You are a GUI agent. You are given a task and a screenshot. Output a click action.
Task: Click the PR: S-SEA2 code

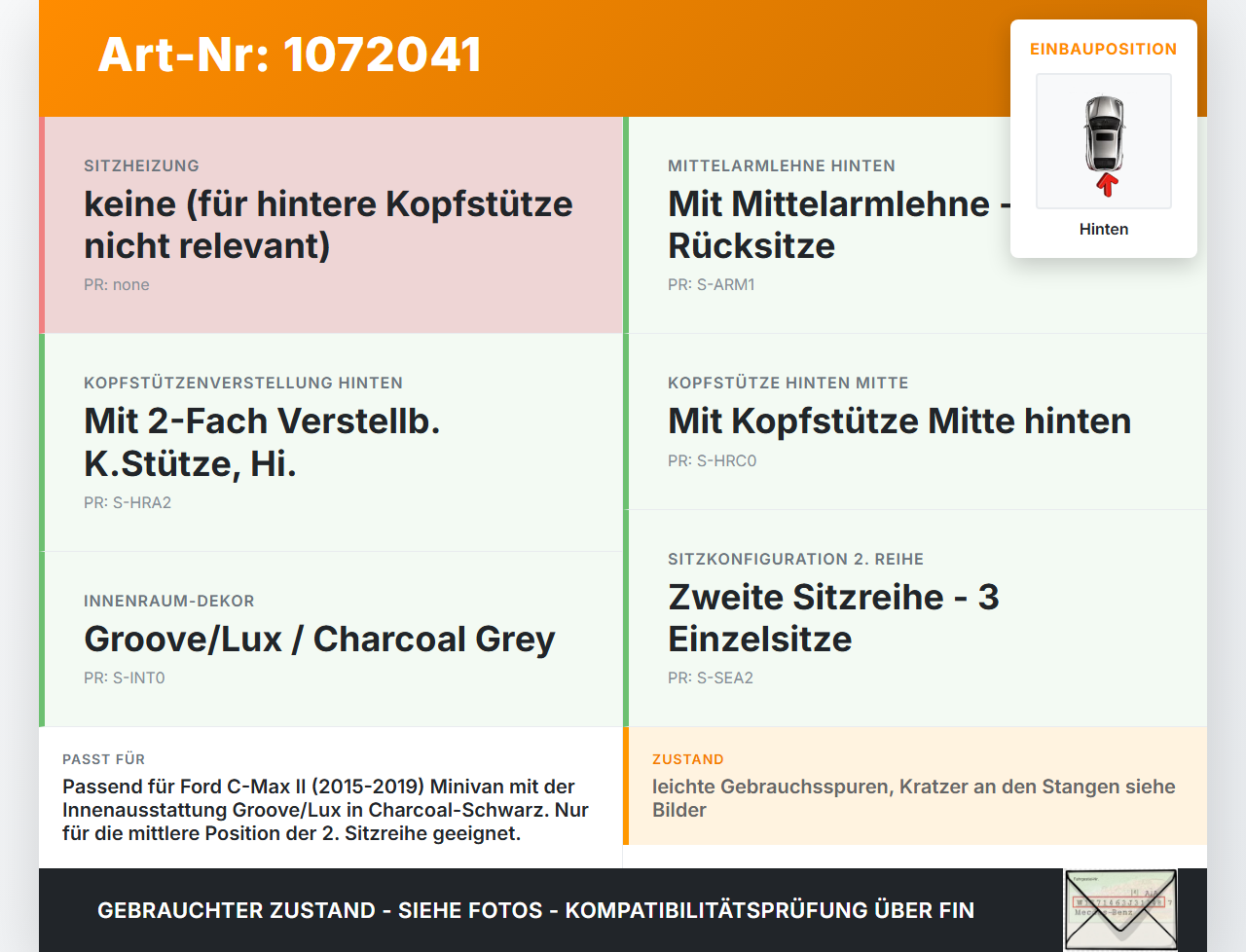point(711,678)
